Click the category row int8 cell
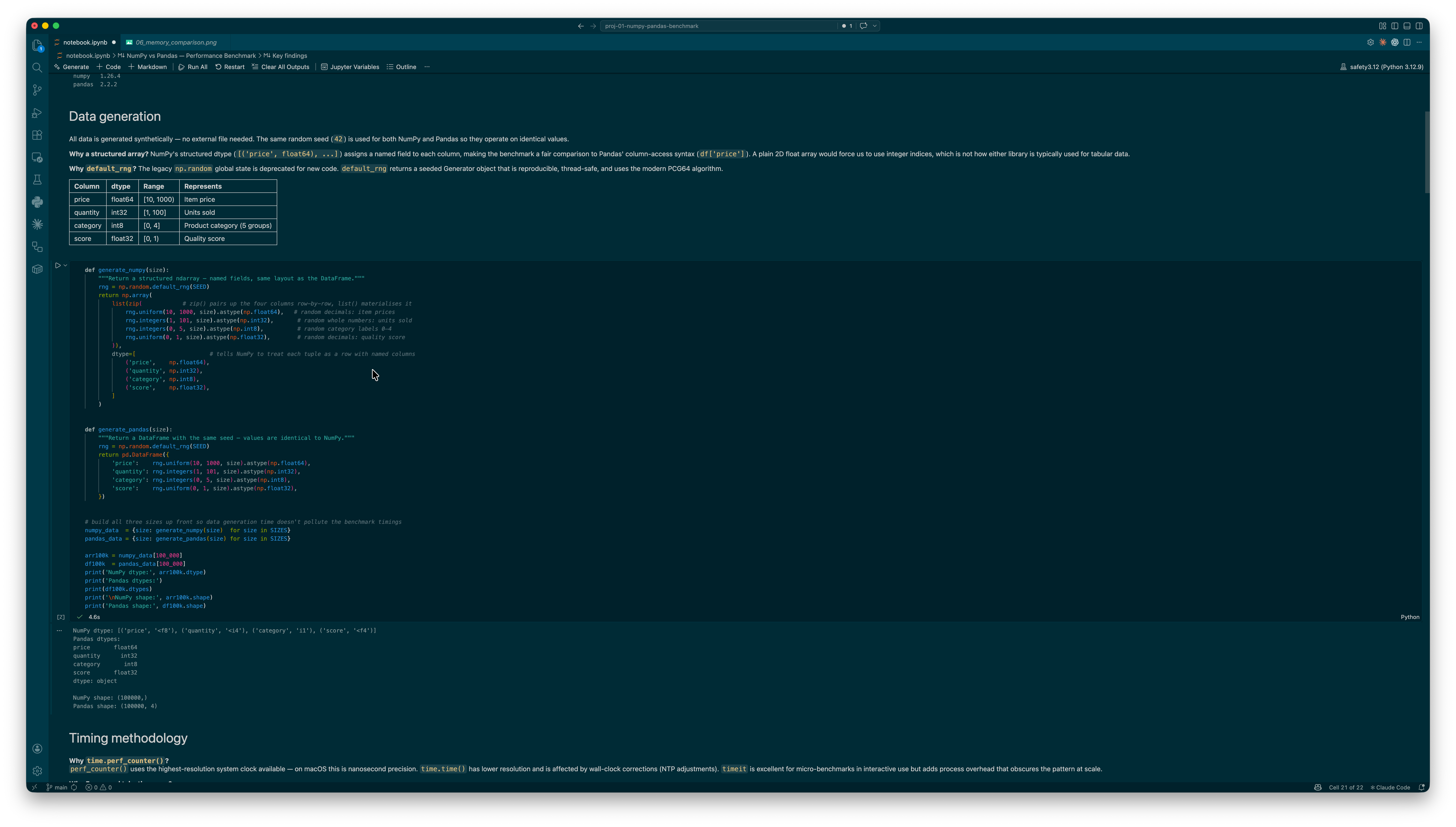This screenshot has height=827, width=1456. [x=122, y=226]
